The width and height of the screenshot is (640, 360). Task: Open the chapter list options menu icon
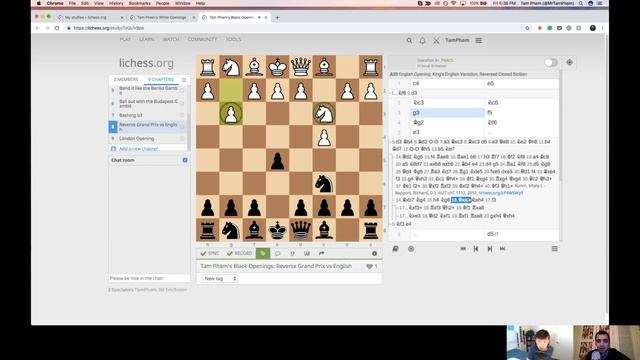click(x=184, y=80)
